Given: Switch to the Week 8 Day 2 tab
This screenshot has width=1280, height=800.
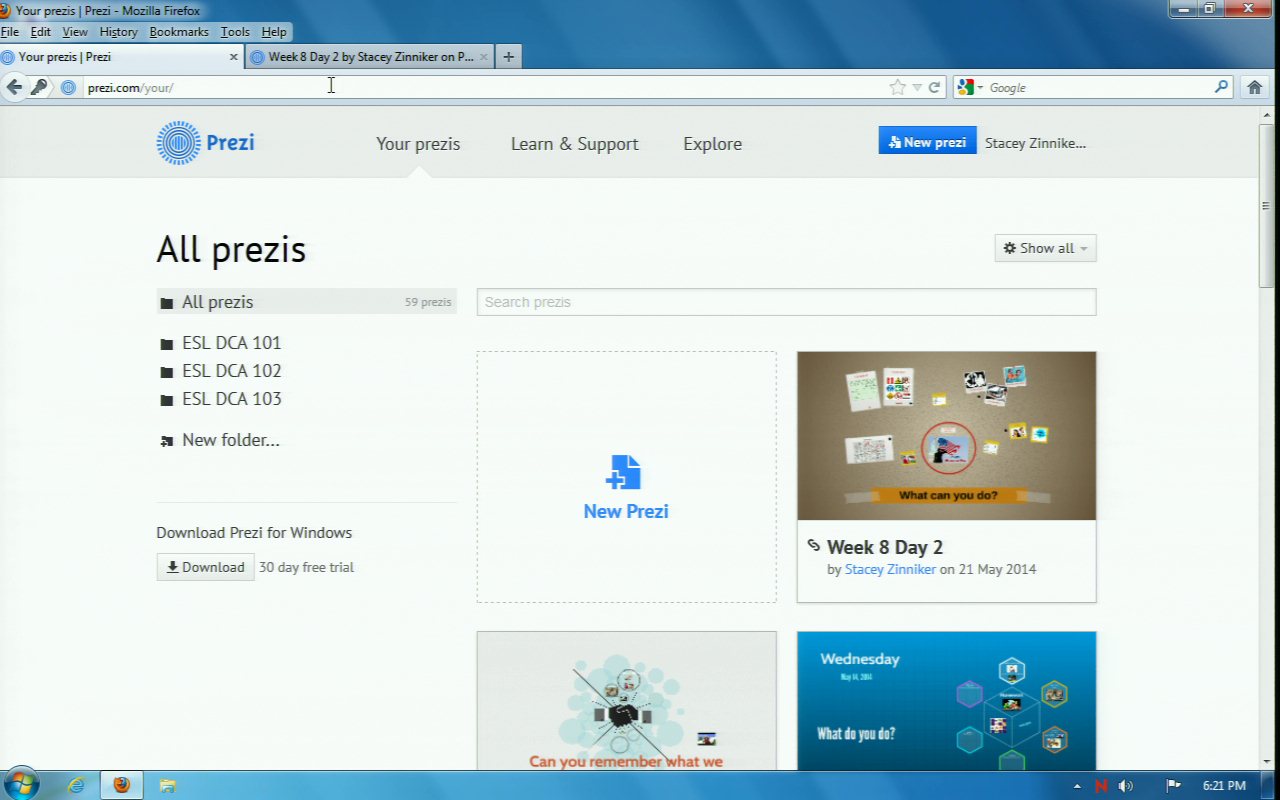Looking at the screenshot, I should tap(370, 57).
